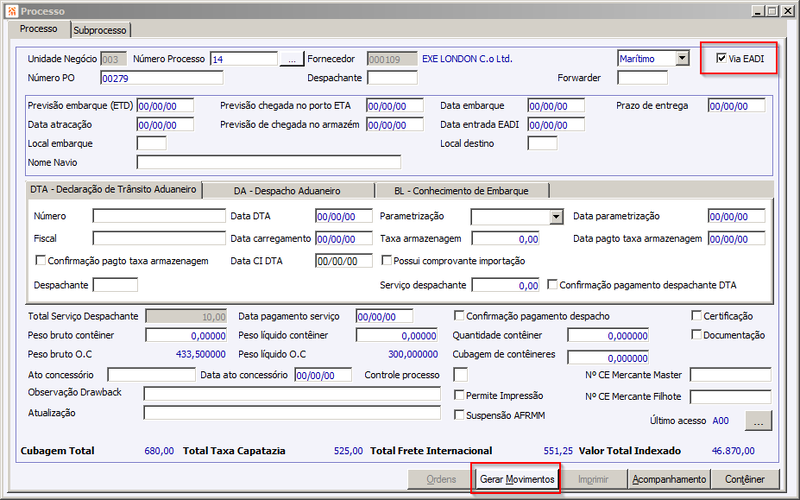
Task: Open the Marítimo transport dropdown
Action: coord(683,59)
